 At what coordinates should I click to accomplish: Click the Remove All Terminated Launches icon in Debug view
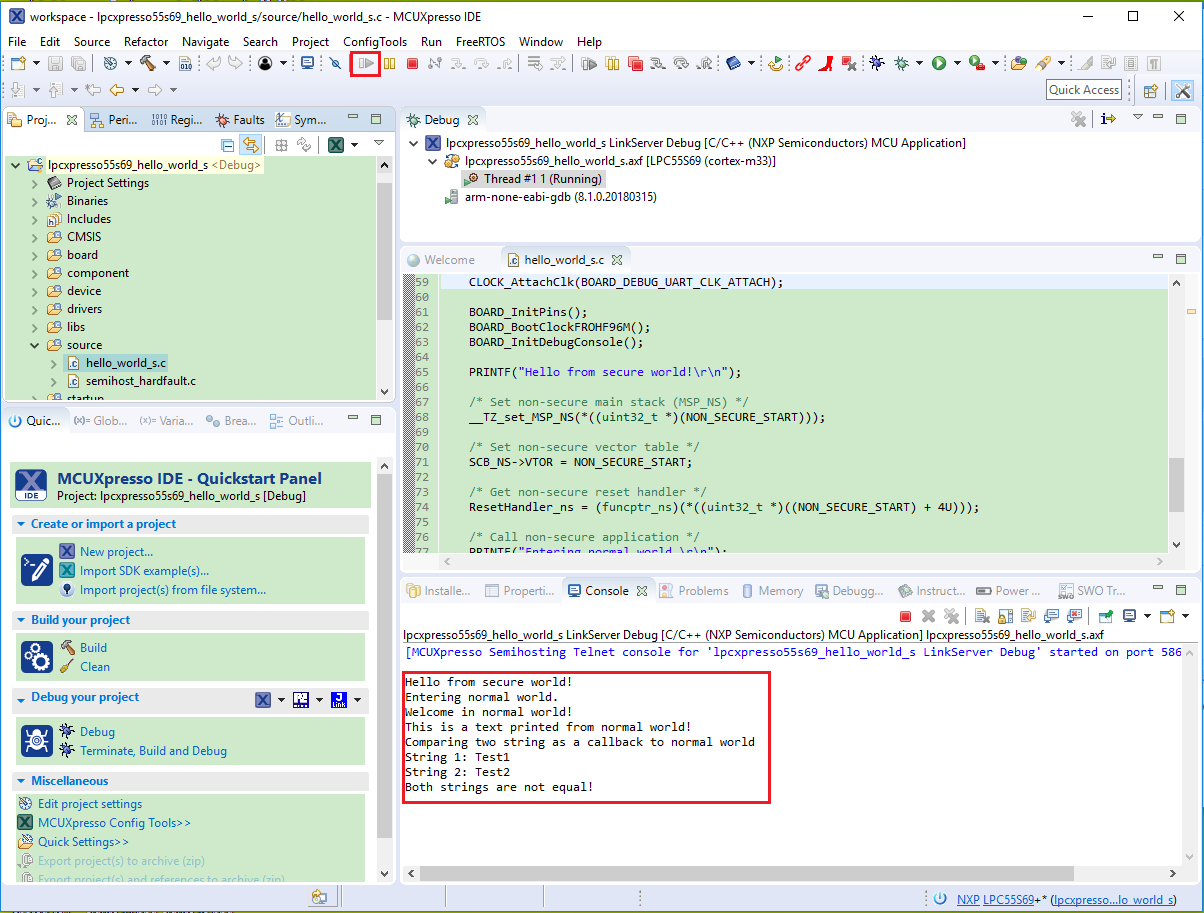click(1078, 119)
